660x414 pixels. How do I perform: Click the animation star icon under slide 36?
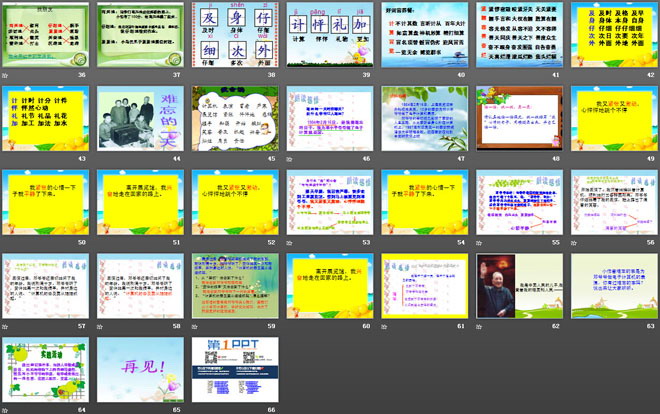pos(6,75)
